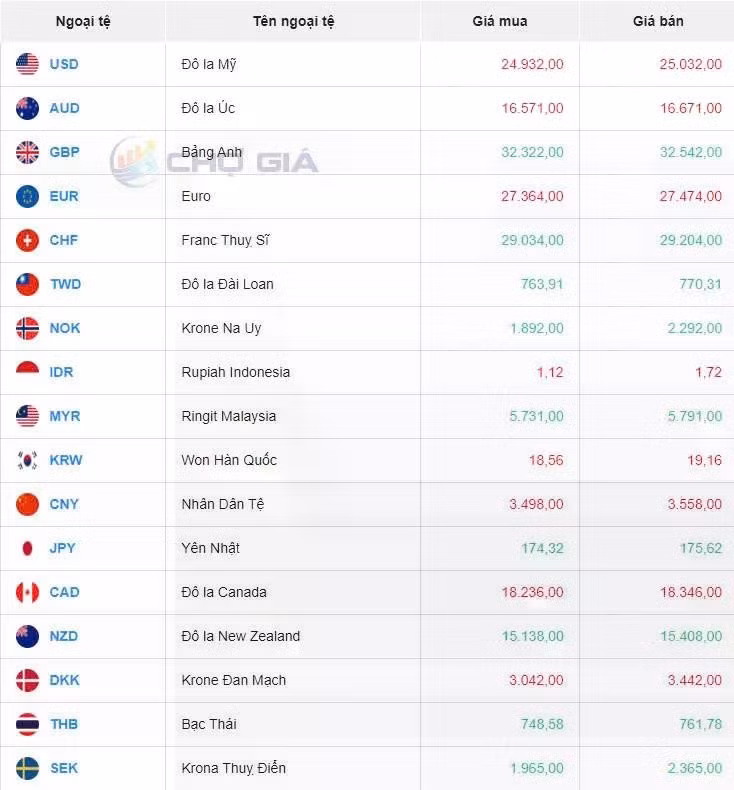Click the Swiss flag icon
The image size is (734, 790).
click(x=27, y=240)
